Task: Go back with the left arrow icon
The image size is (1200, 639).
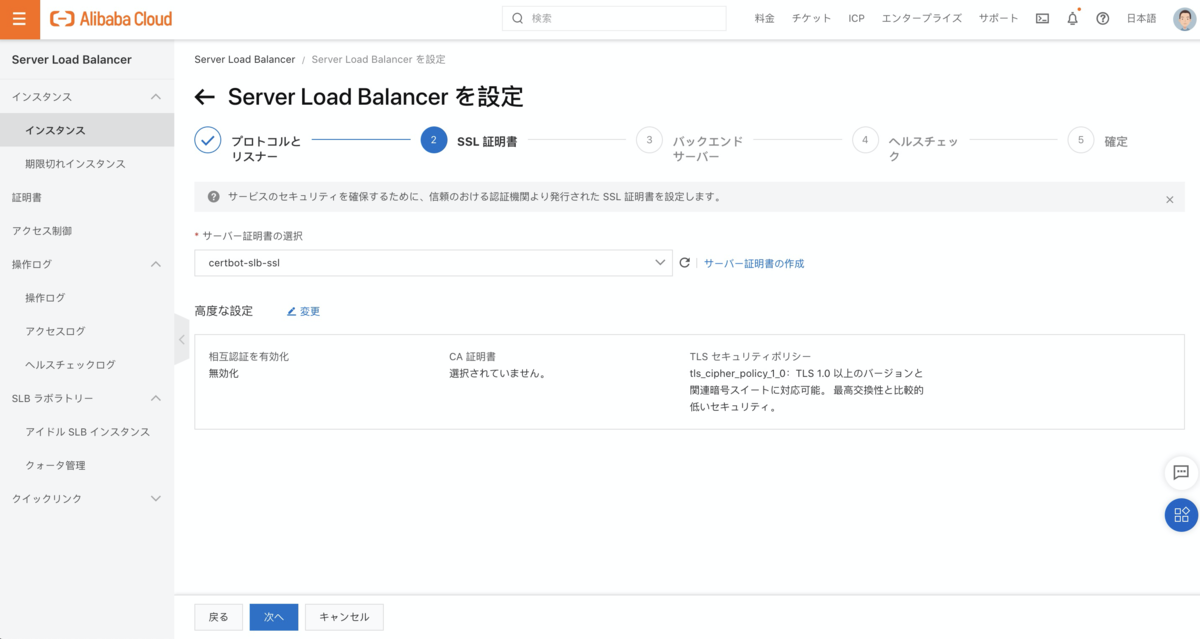Action: click(205, 97)
